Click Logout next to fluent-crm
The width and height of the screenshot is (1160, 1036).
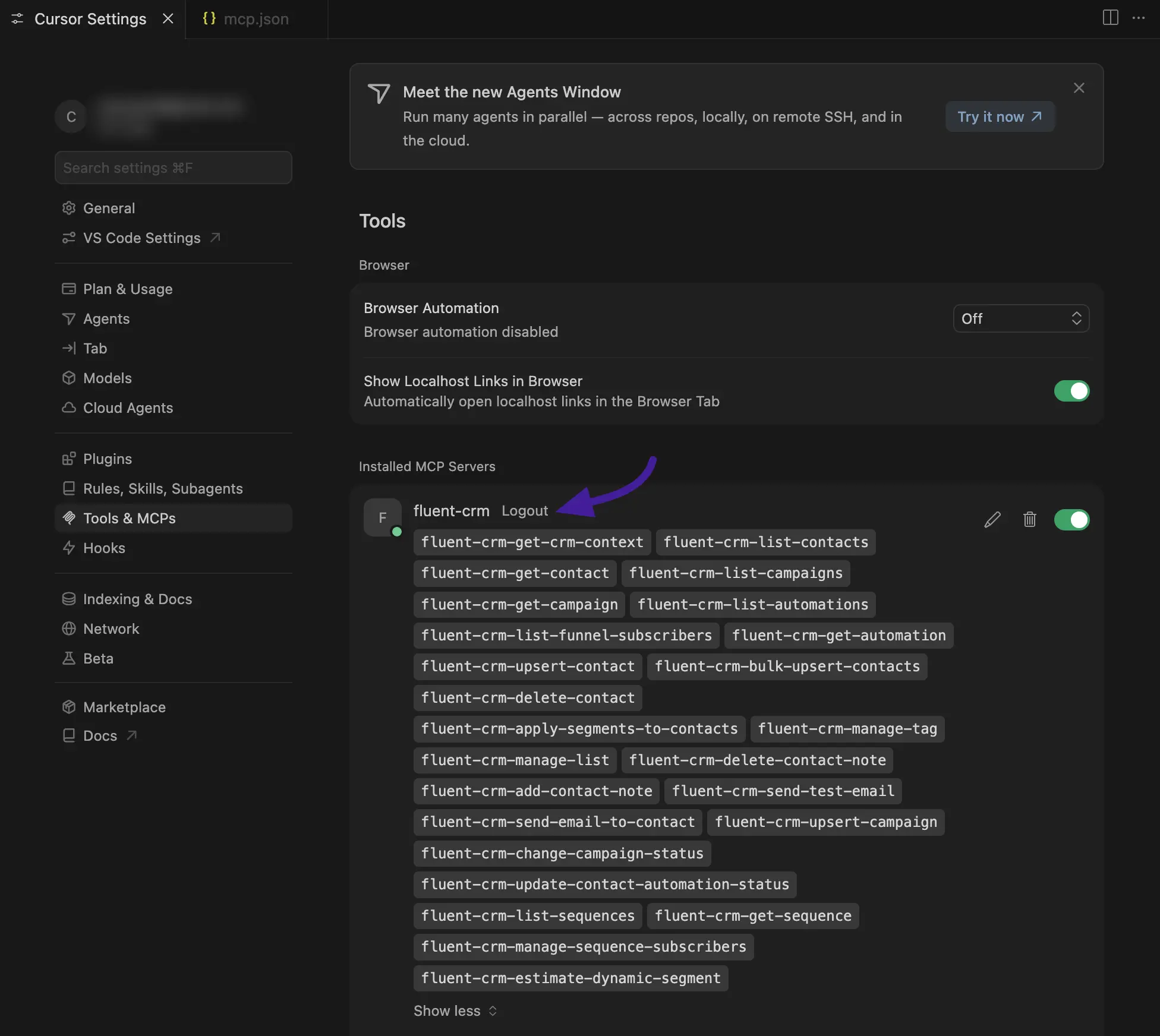click(x=525, y=510)
